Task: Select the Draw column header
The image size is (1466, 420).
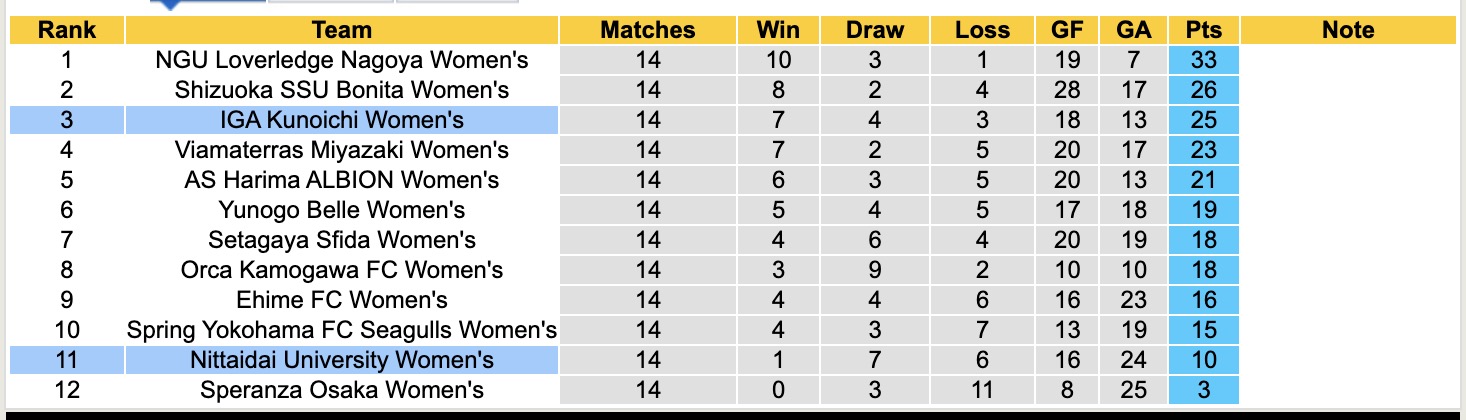Action: tap(874, 30)
